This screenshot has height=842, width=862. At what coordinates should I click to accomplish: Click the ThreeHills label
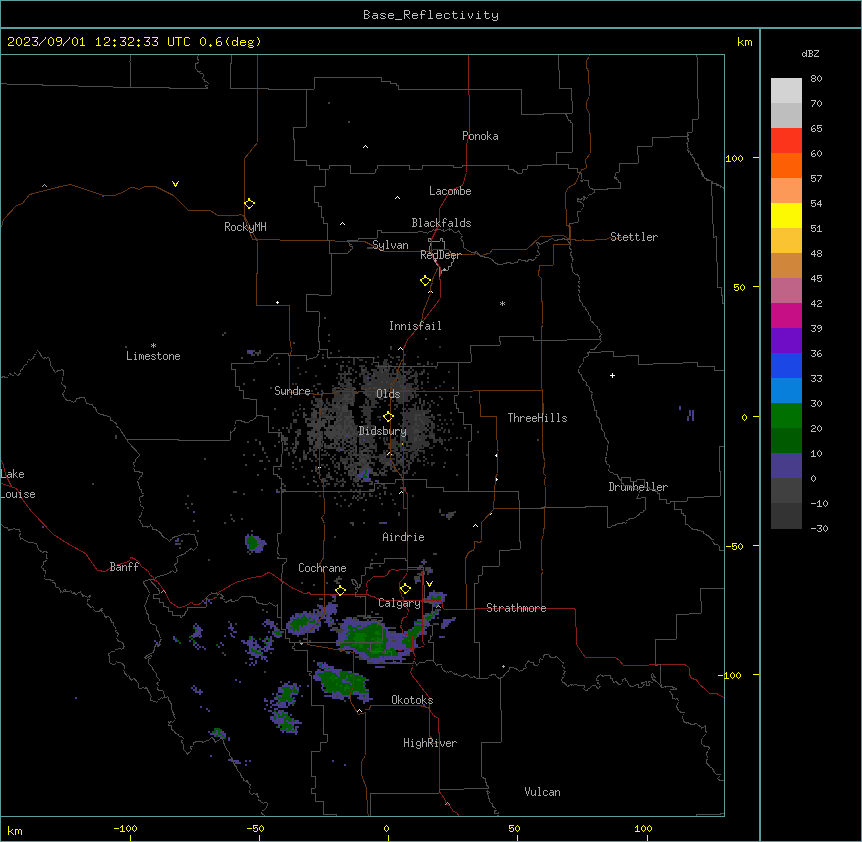[537, 418]
